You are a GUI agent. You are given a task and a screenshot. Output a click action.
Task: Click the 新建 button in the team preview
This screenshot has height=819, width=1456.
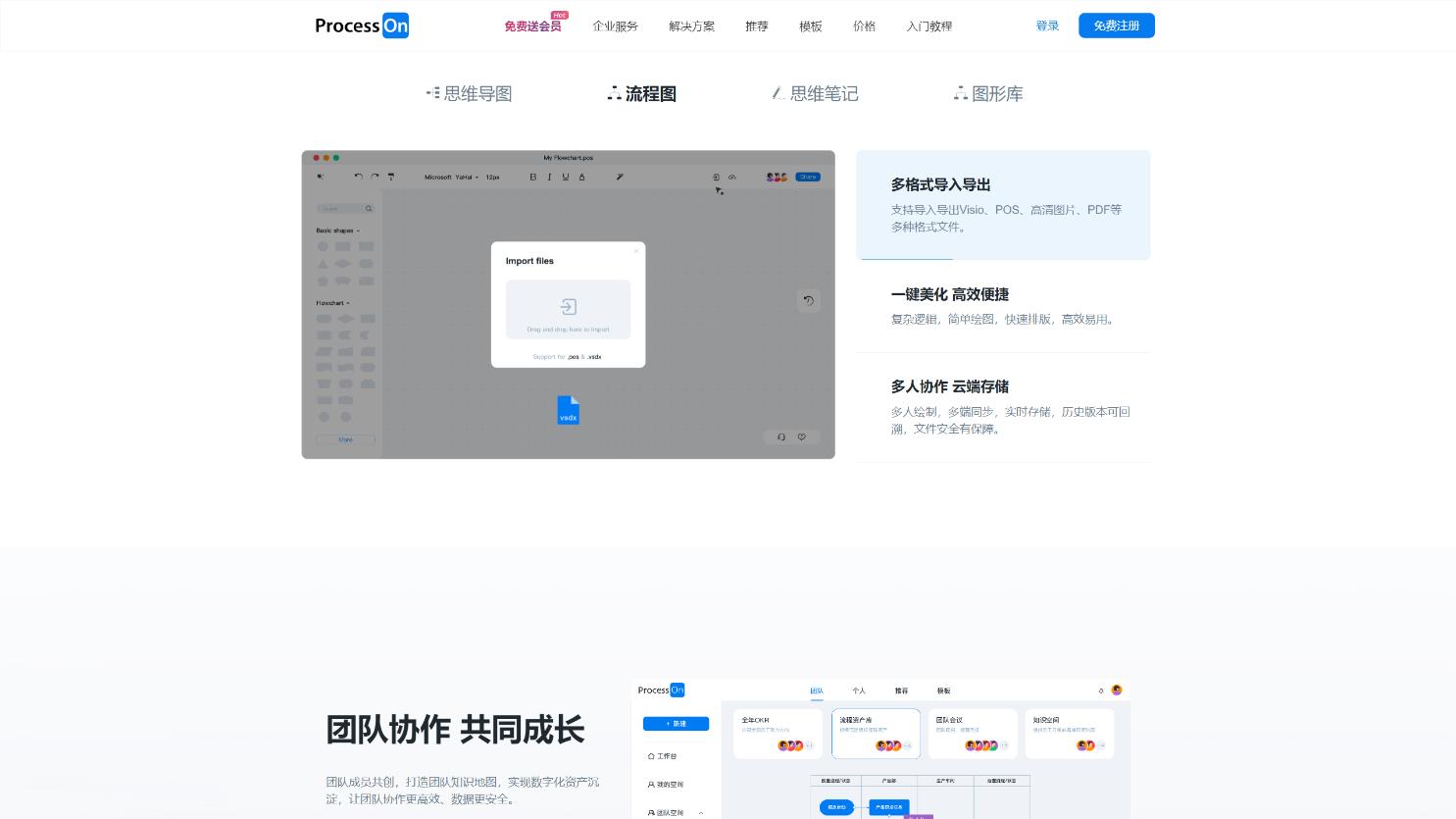676,724
